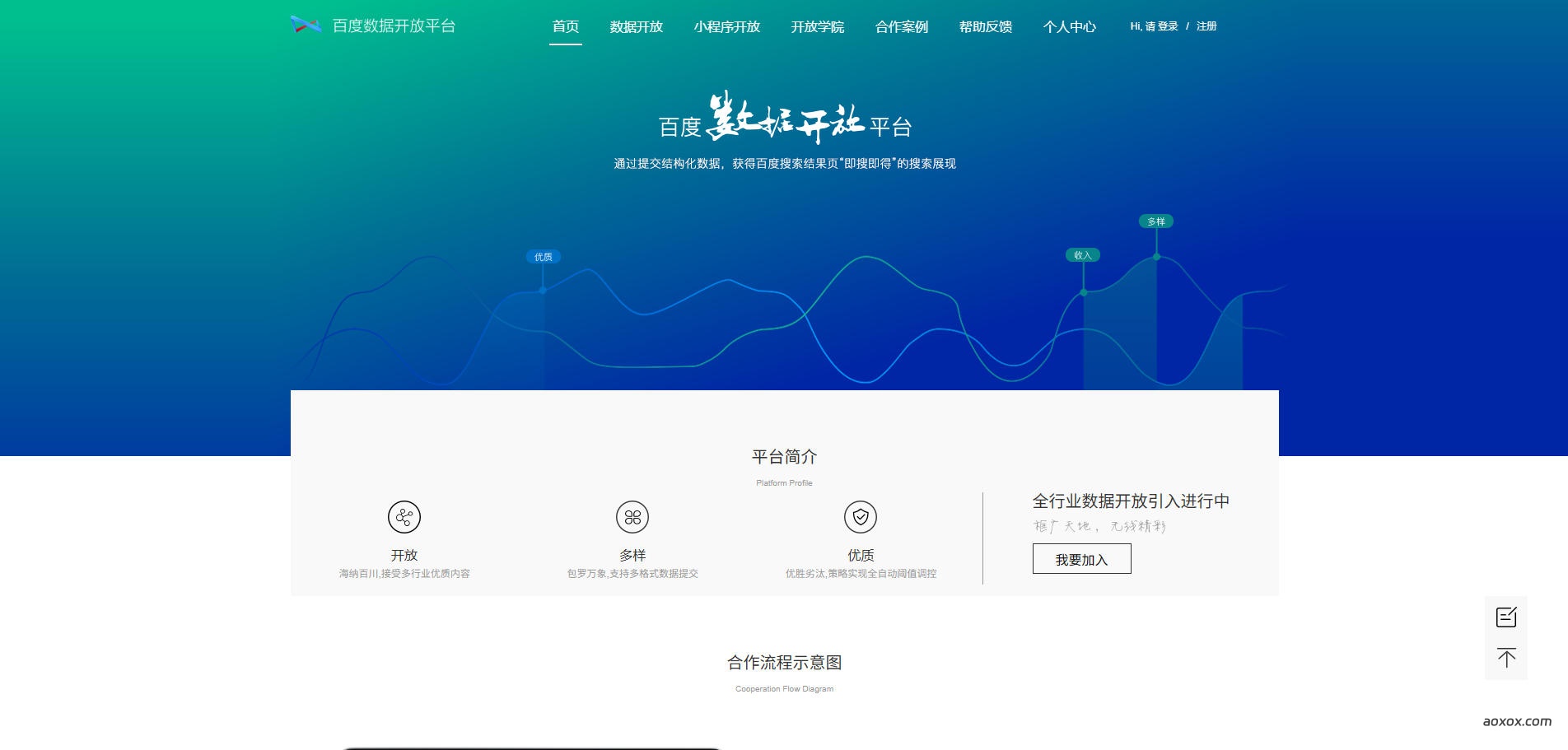Click the 多样 marker on the chart
The height and width of the screenshot is (750, 1568).
coord(1156,221)
